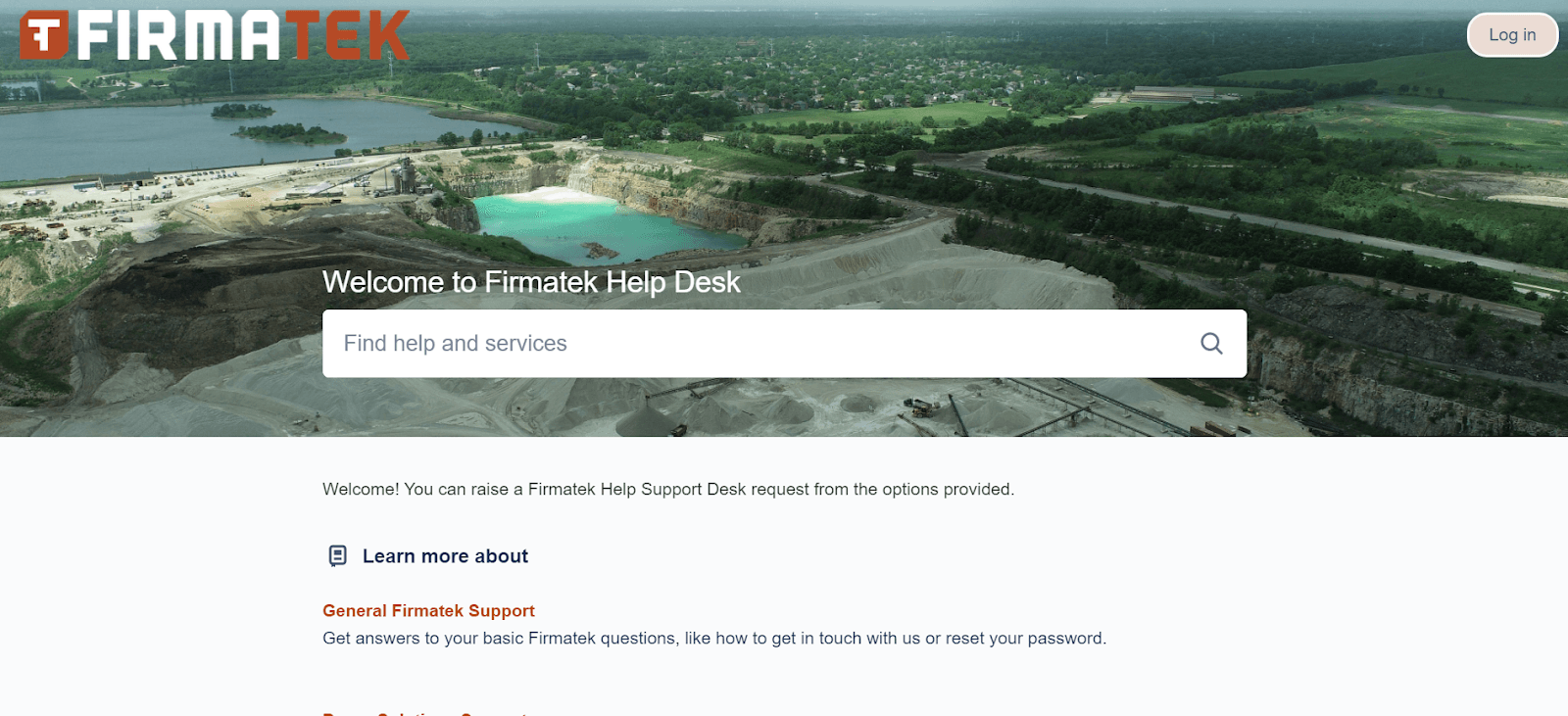
Task: Click the phrase "Firmatek Help Support Desk"
Action: 637,490
